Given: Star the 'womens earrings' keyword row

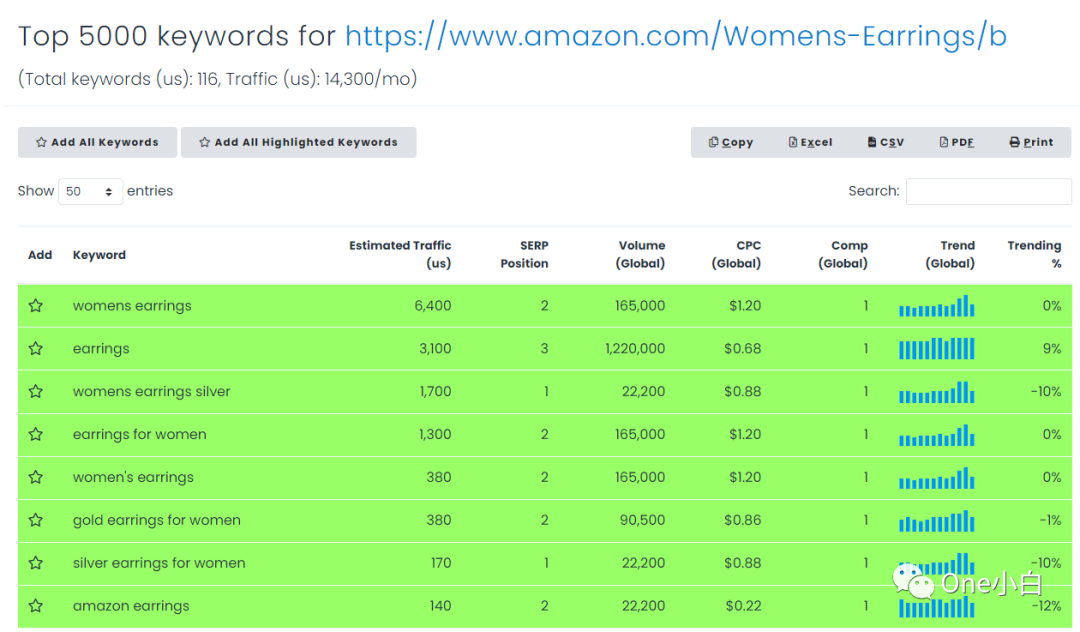Looking at the screenshot, I should pos(36,306).
